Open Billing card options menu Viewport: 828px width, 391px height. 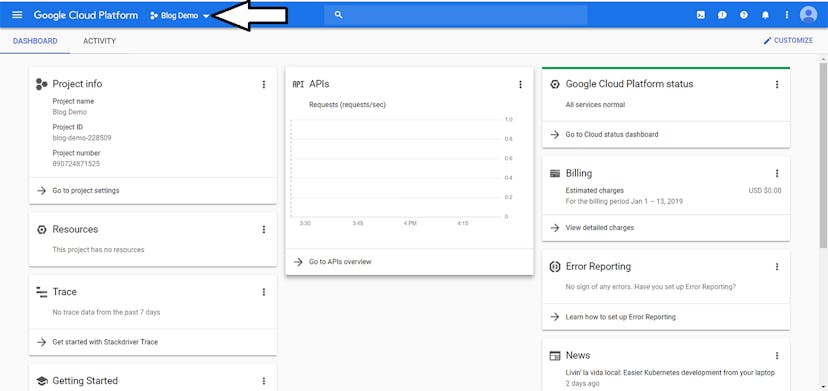pyautogui.click(x=777, y=173)
